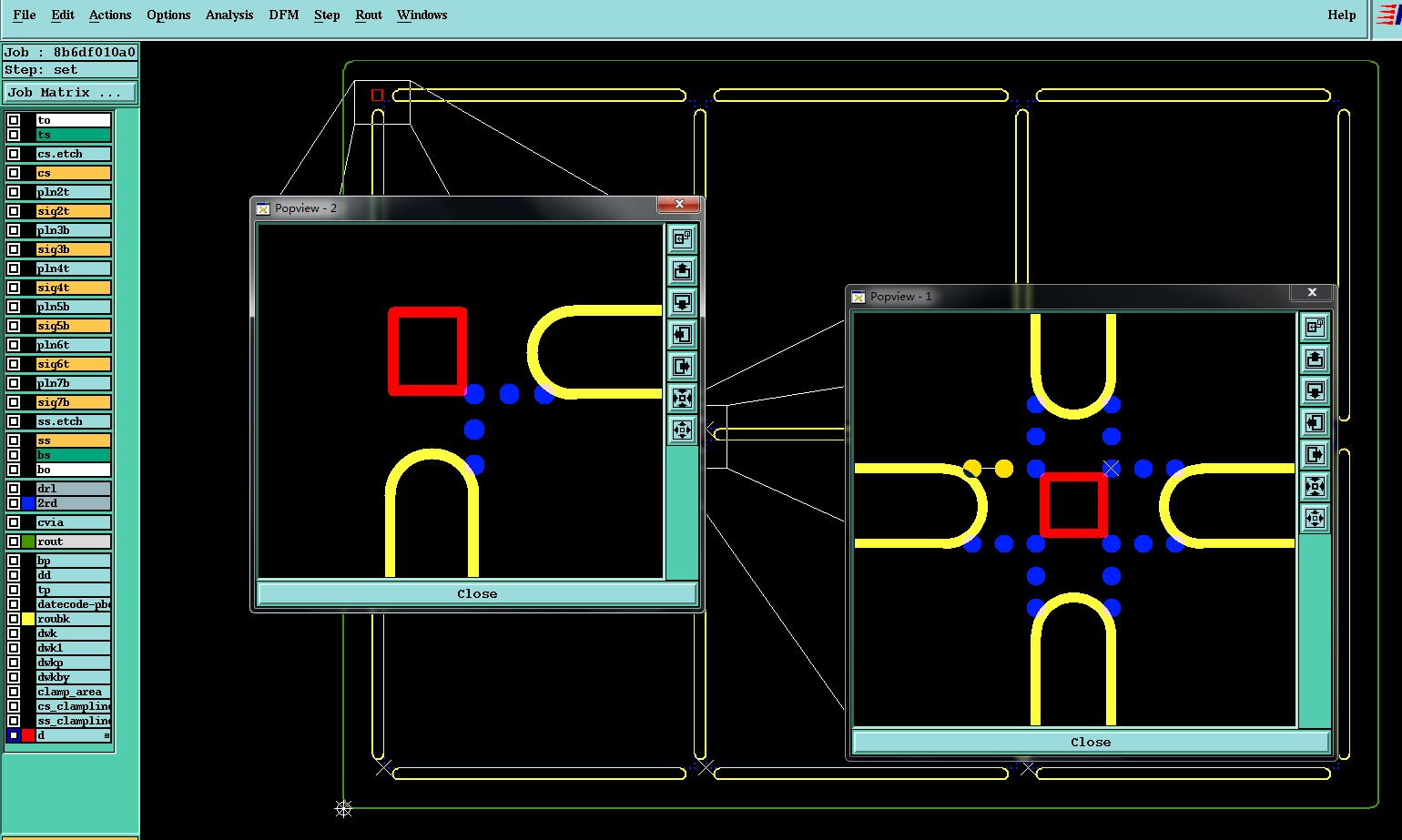This screenshot has height=840, width=1402.
Task: Select the bp layer name
Action: [x=73, y=561]
